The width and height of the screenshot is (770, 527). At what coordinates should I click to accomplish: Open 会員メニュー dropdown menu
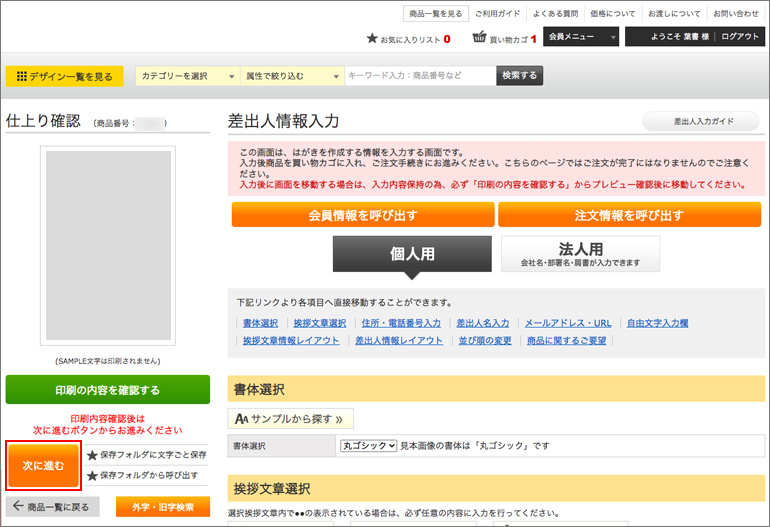click(583, 37)
